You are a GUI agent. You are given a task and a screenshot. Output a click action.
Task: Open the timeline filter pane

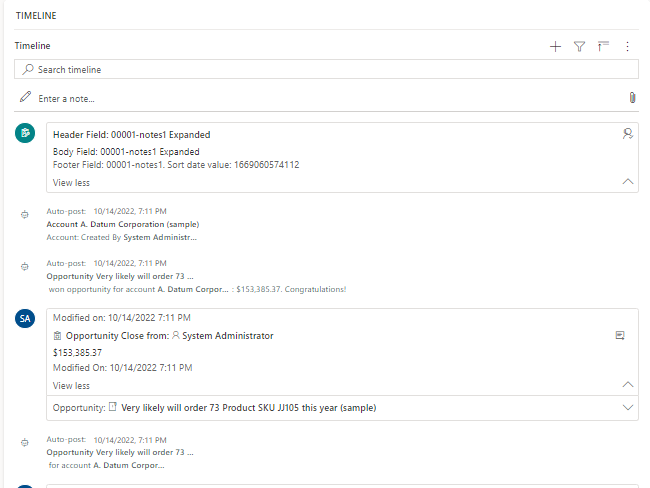click(579, 46)
